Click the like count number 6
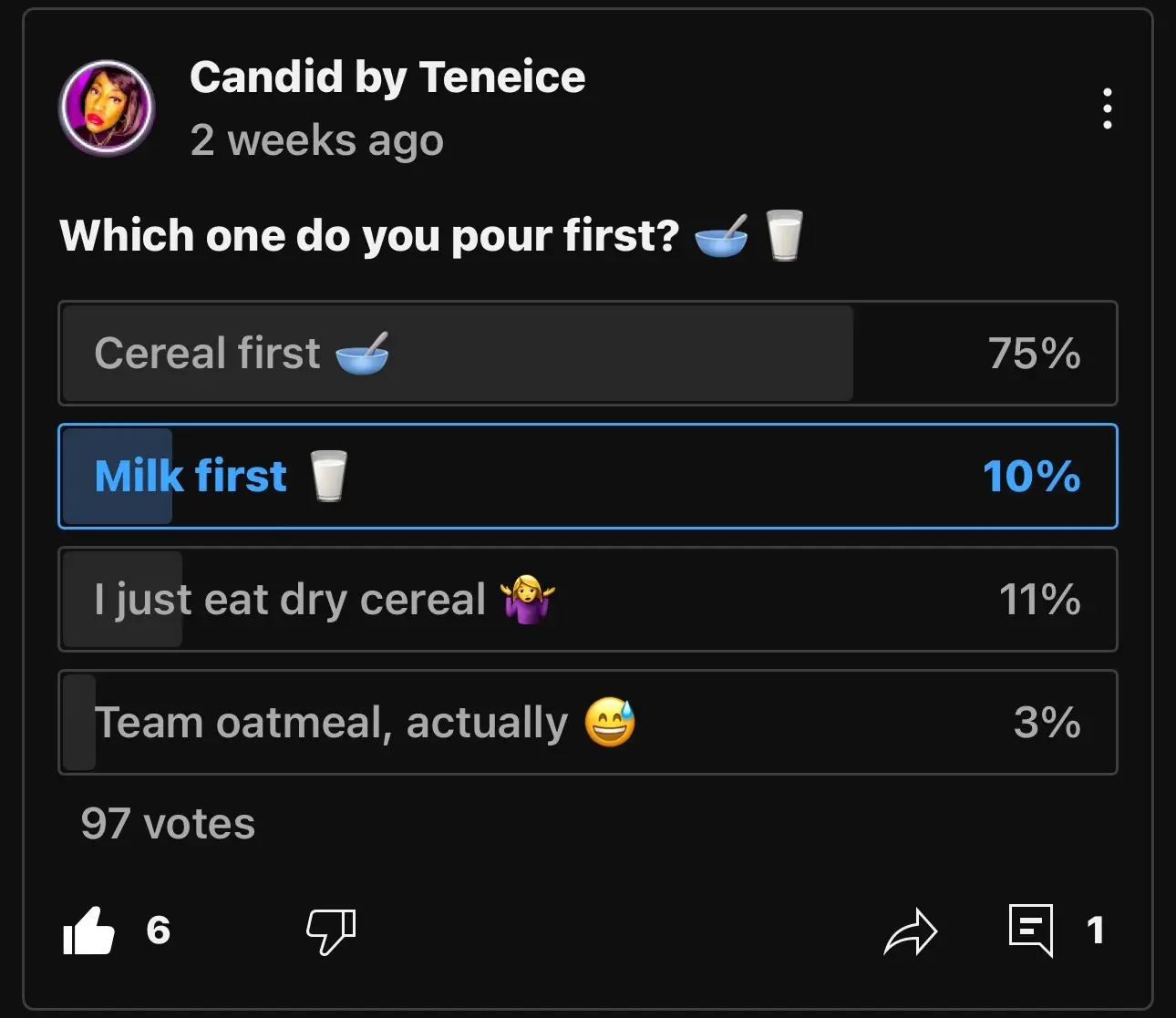Screen dimensions: 1176x1018 coord(160,931)
